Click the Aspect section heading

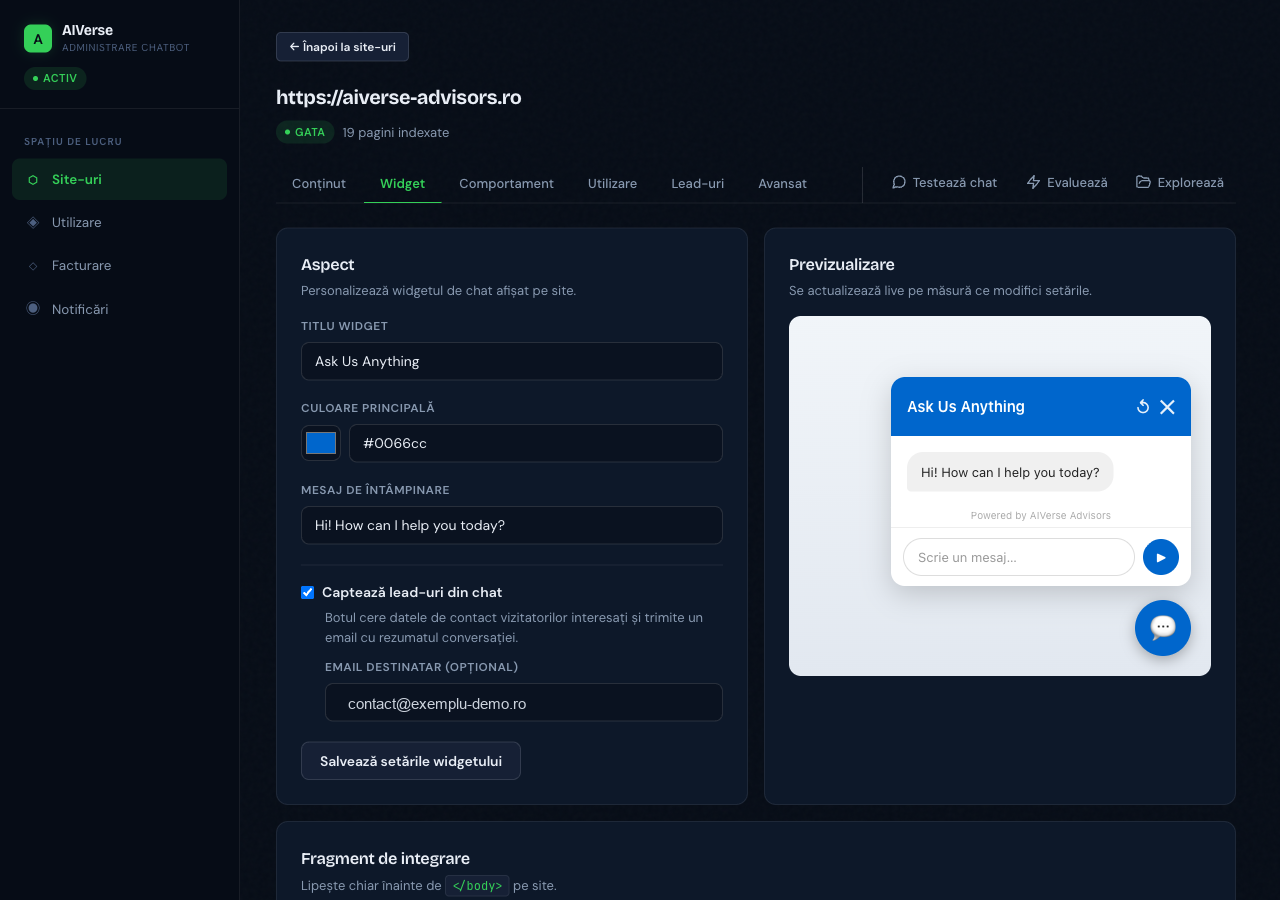click(x=328, y=264)
